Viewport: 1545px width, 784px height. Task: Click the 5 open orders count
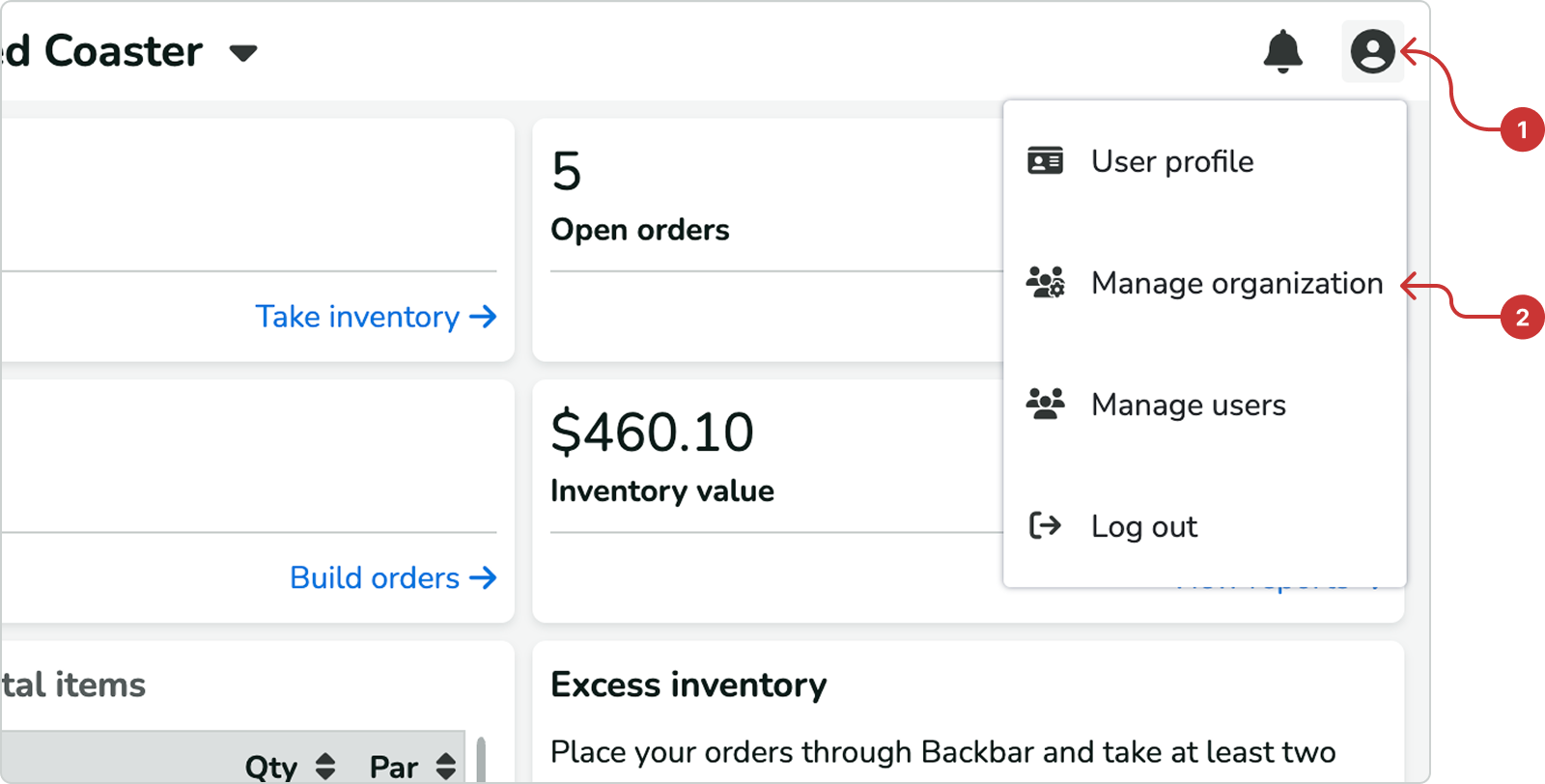(567, 172)
